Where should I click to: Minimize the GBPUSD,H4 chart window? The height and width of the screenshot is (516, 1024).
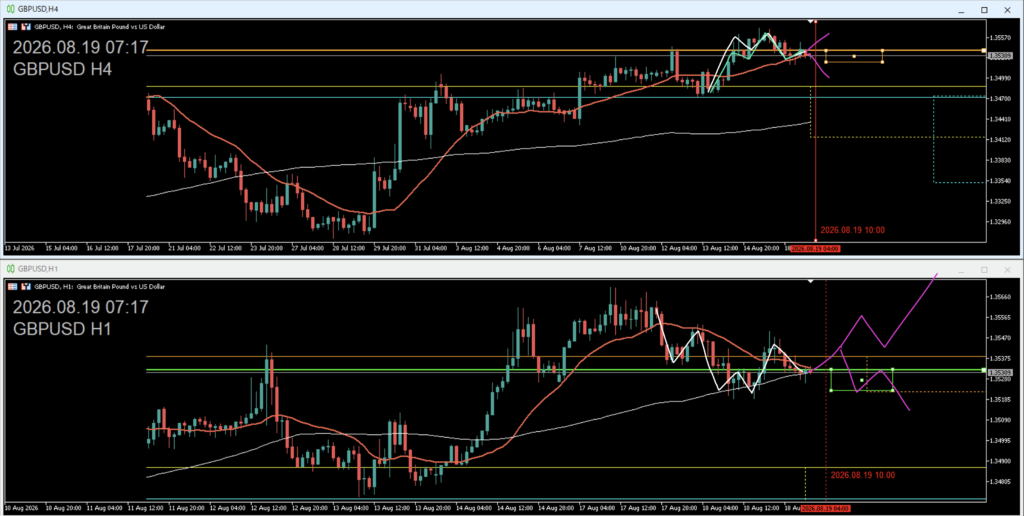(x=961, y=10)
